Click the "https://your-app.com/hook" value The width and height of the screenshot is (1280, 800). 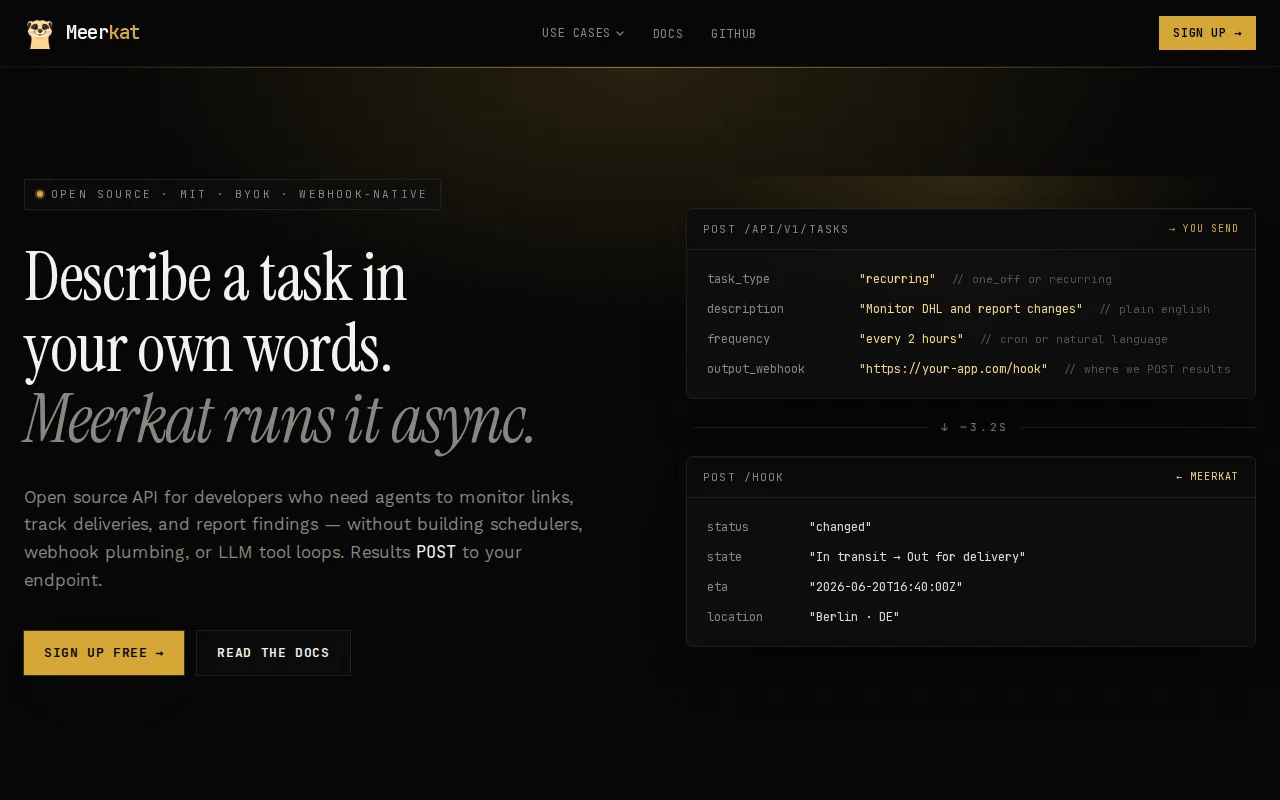point(953,369)
